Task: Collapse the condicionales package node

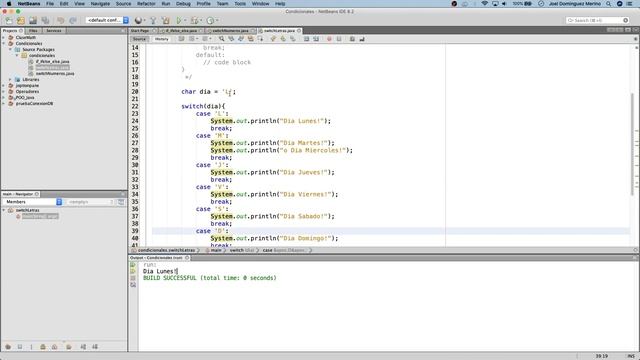Action: [x=17, y=55]
